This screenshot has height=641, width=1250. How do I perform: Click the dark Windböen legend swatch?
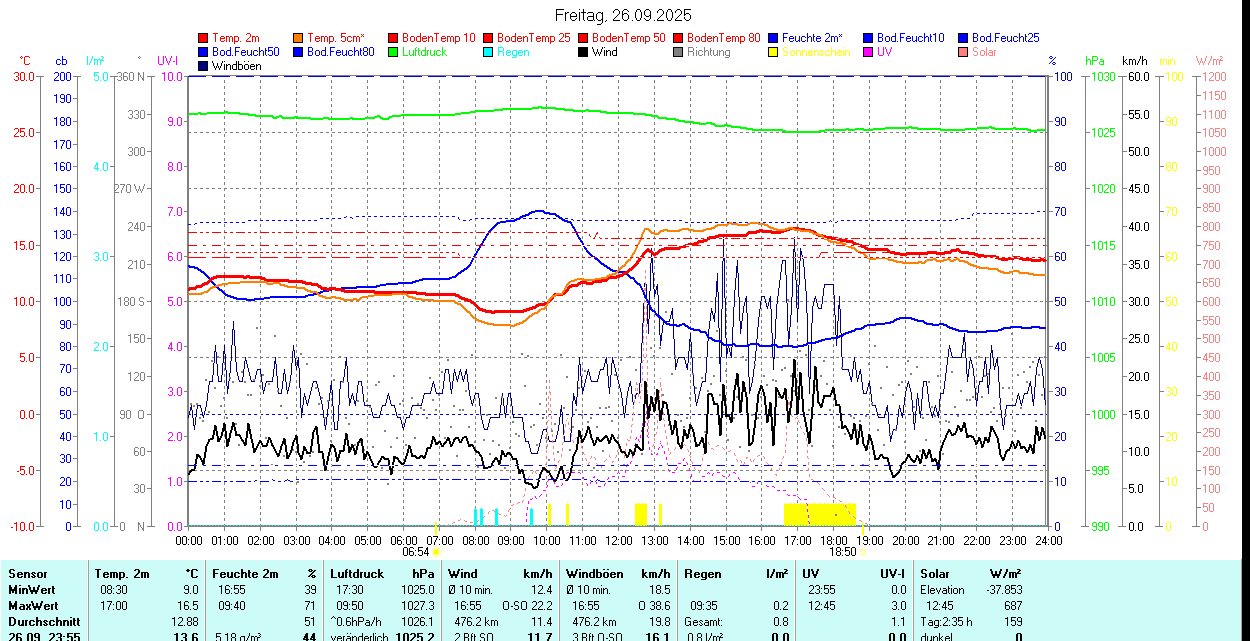[204, 66]
